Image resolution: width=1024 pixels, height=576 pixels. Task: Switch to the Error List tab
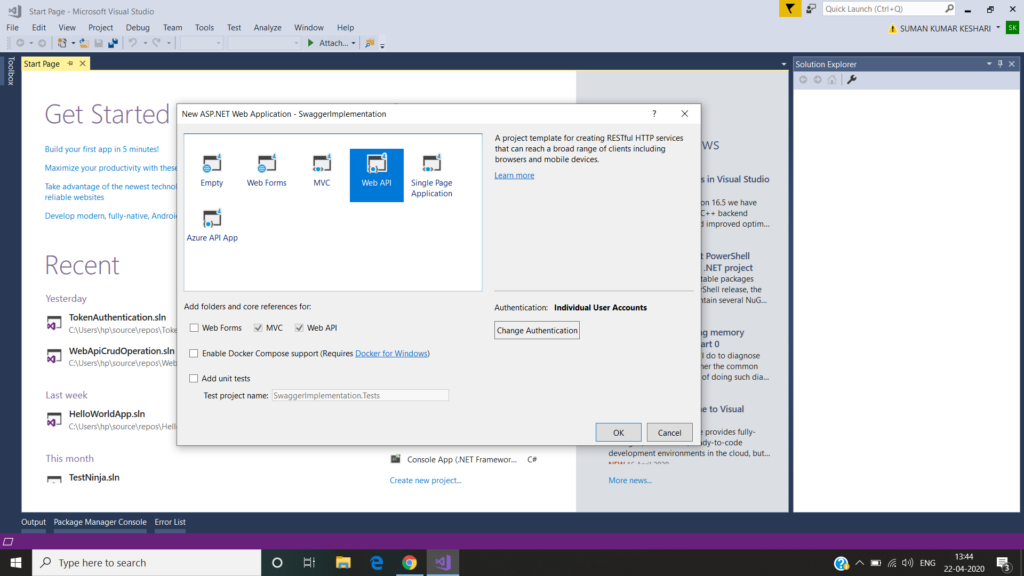(170, 522)
